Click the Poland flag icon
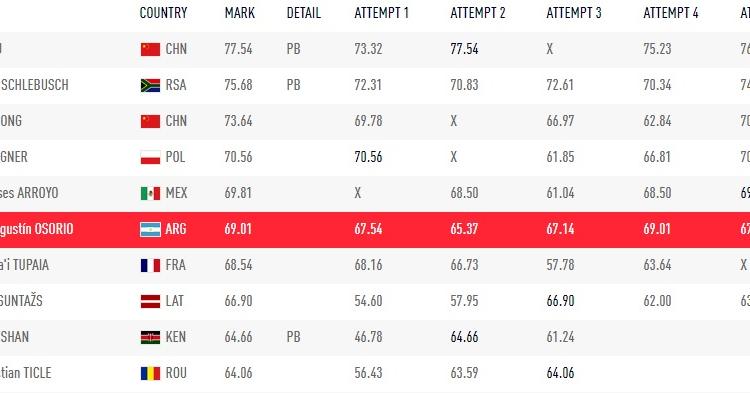This screenshot has width=750, height=393. pos(150,157)
